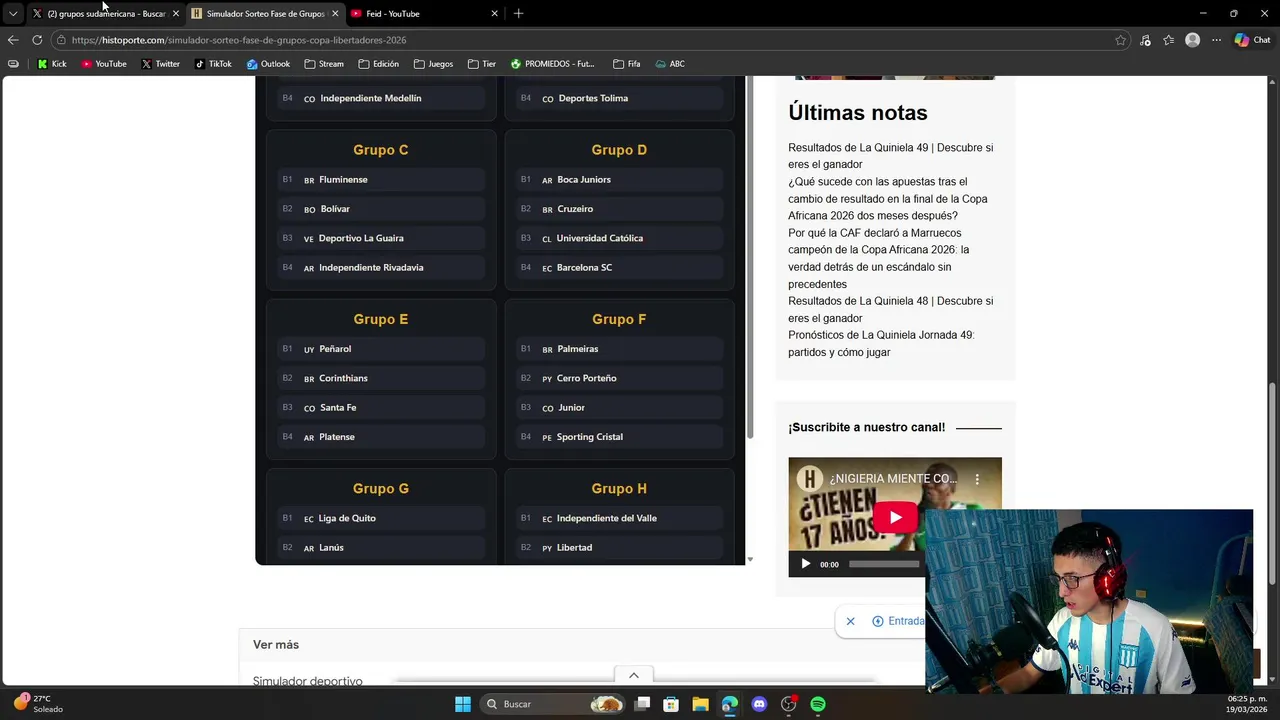Open the TikTok bookmark
Image resolution: width=1280 pixels, height=720 pixels.
click(x=213, y=64)
